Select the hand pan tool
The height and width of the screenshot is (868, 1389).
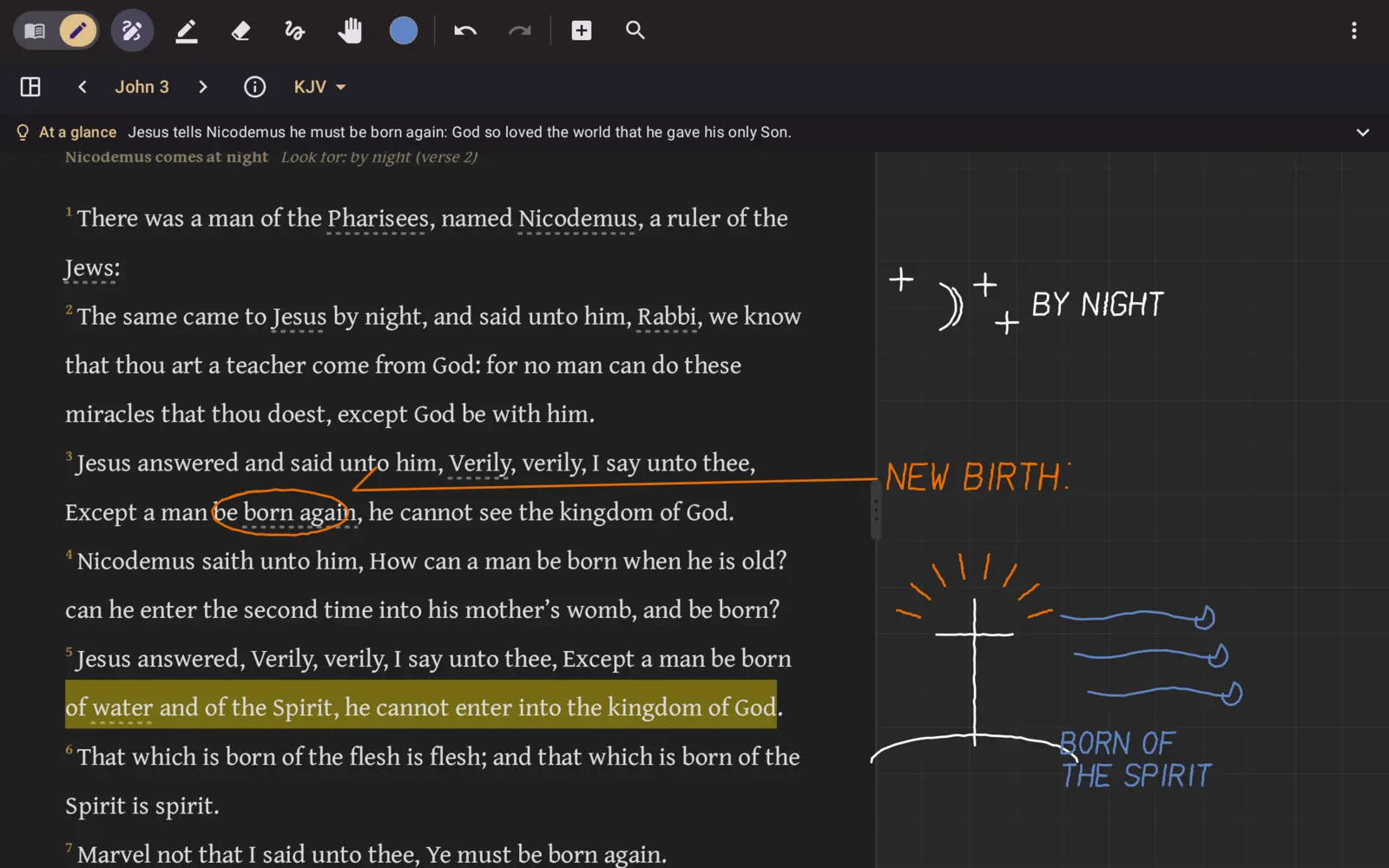pos(349,31)
